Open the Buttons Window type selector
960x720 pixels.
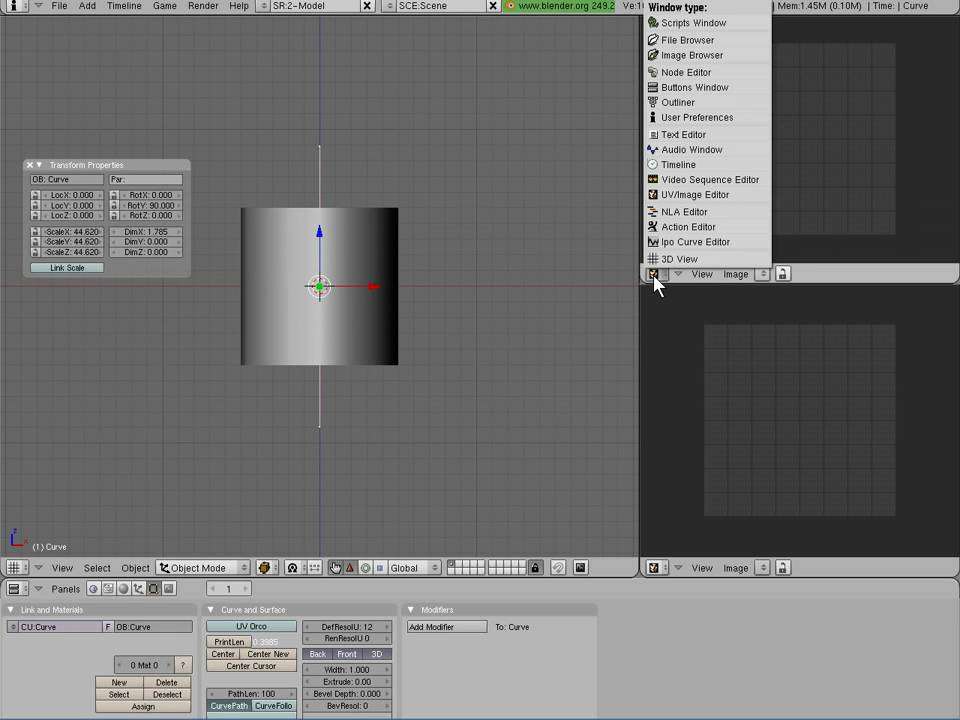click(17, 589)
